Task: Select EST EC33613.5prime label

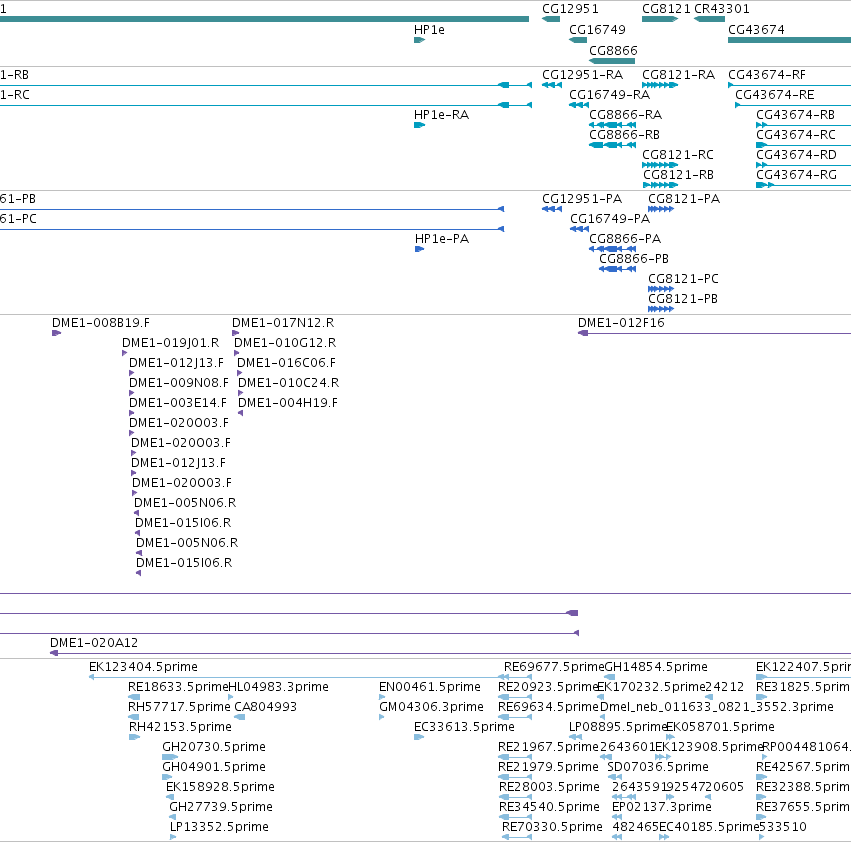Action: [464, 727]
